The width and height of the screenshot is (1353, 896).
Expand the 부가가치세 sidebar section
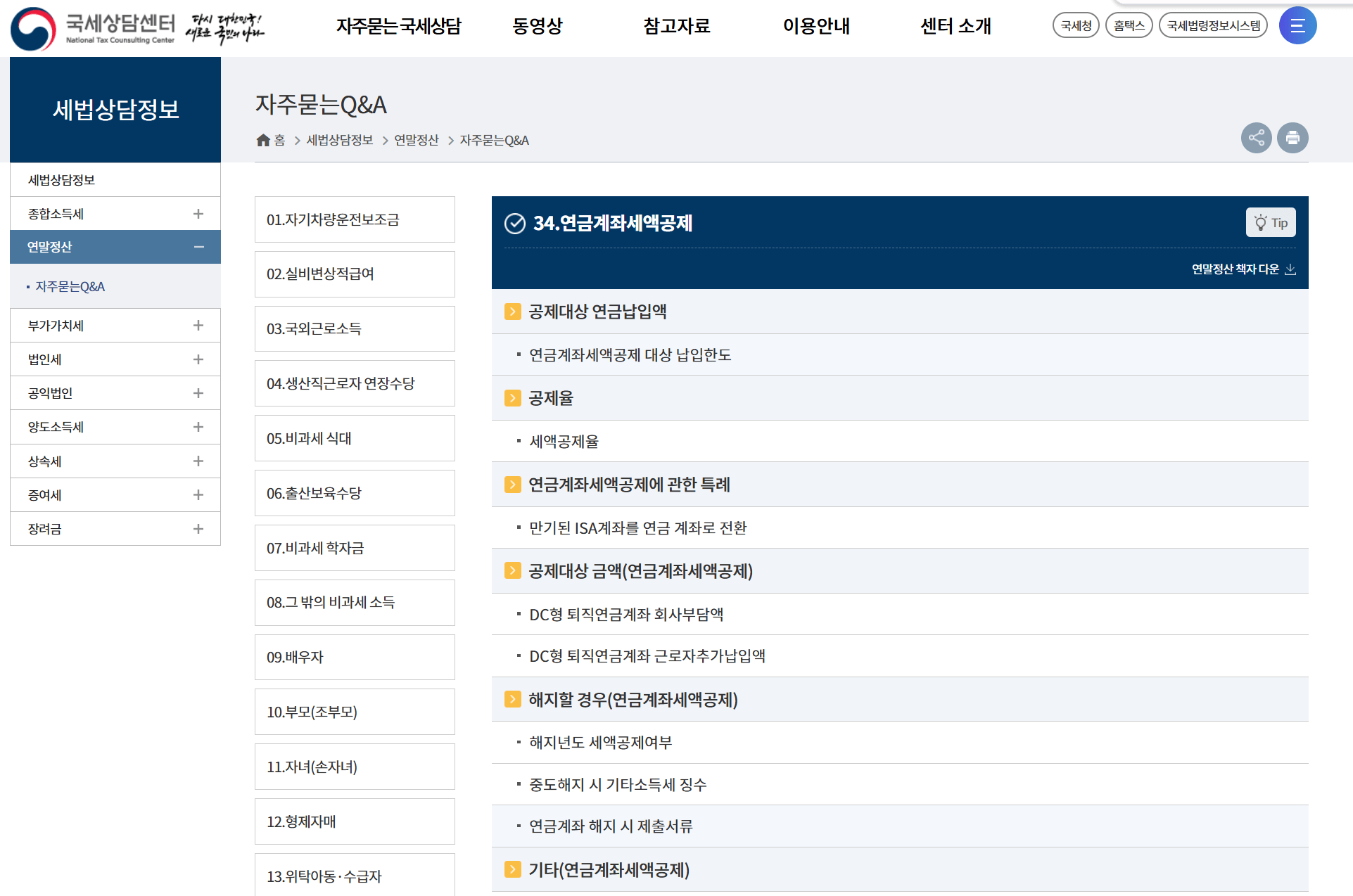pyautogui.click(x=198, y=325)
